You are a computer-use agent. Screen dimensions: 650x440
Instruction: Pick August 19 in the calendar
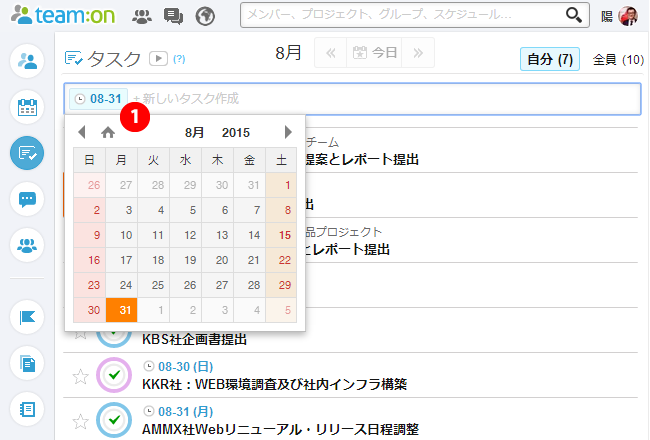[x=185, y=260]
